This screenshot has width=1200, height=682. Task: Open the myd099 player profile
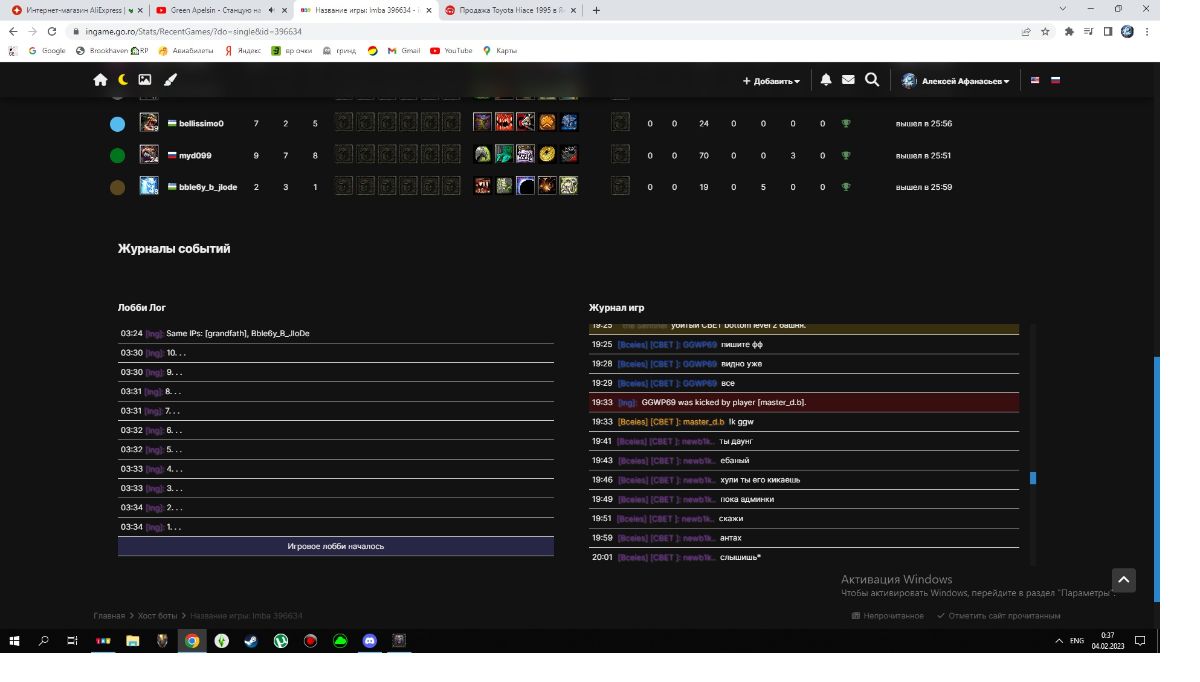tap(195, 156)
